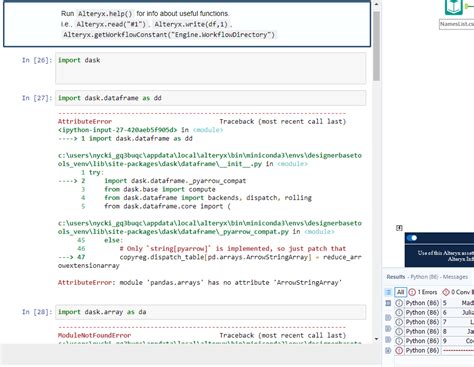Click the In [26] cell prompt

37,60
